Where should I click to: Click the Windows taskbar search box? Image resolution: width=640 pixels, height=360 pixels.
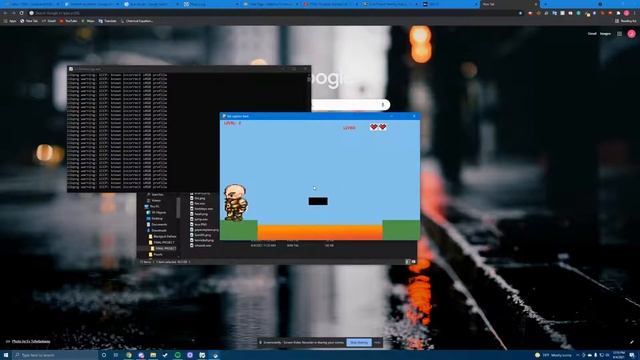55,355
